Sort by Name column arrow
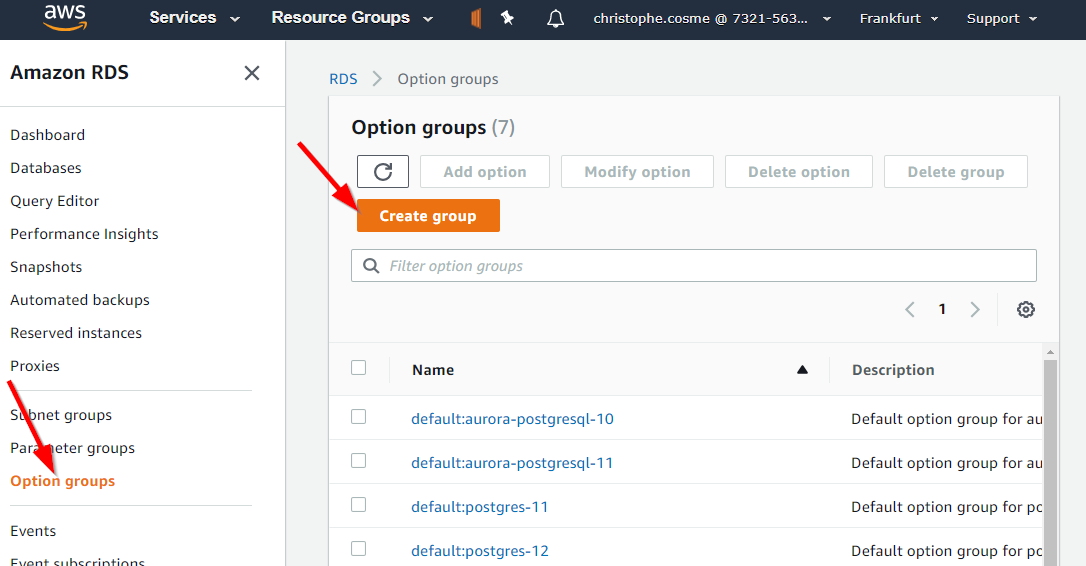Image resolution: width=1086 pixels, height=566 pixels. tap(802, 370)
